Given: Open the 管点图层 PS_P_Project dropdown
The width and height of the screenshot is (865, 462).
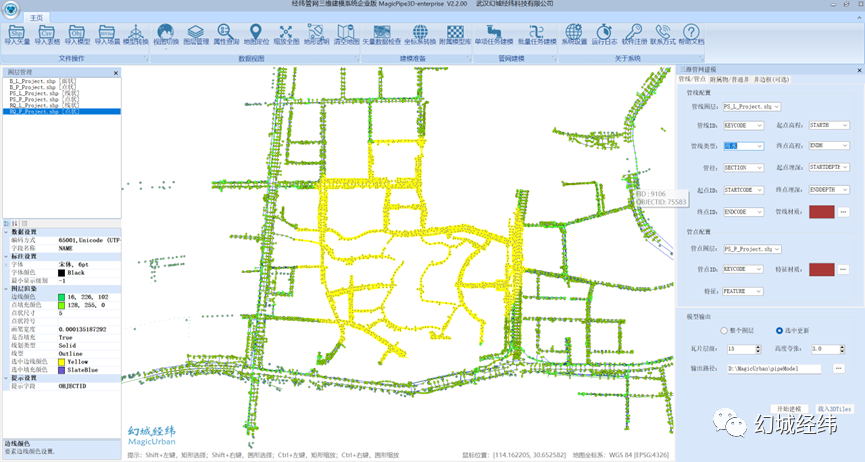Looking at the screenshot, I should (752, 249).
